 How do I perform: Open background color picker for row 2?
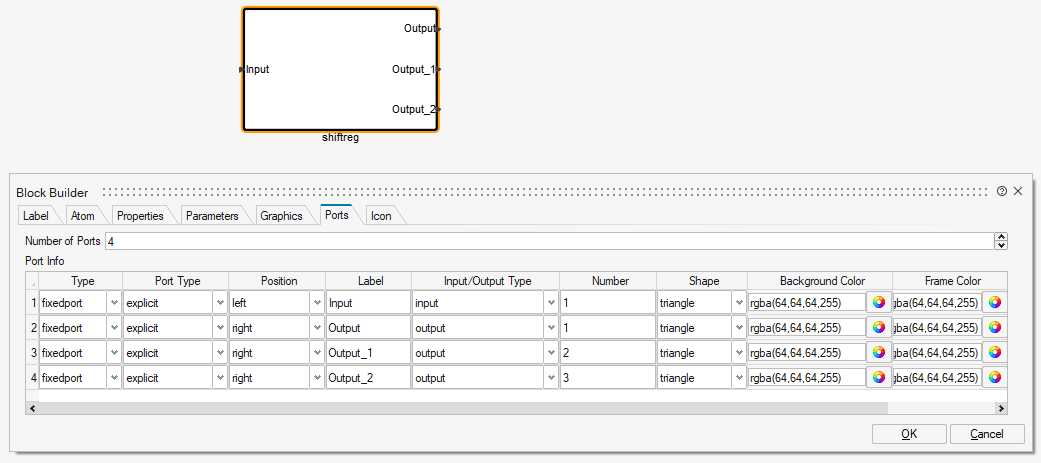coord(878,328)
